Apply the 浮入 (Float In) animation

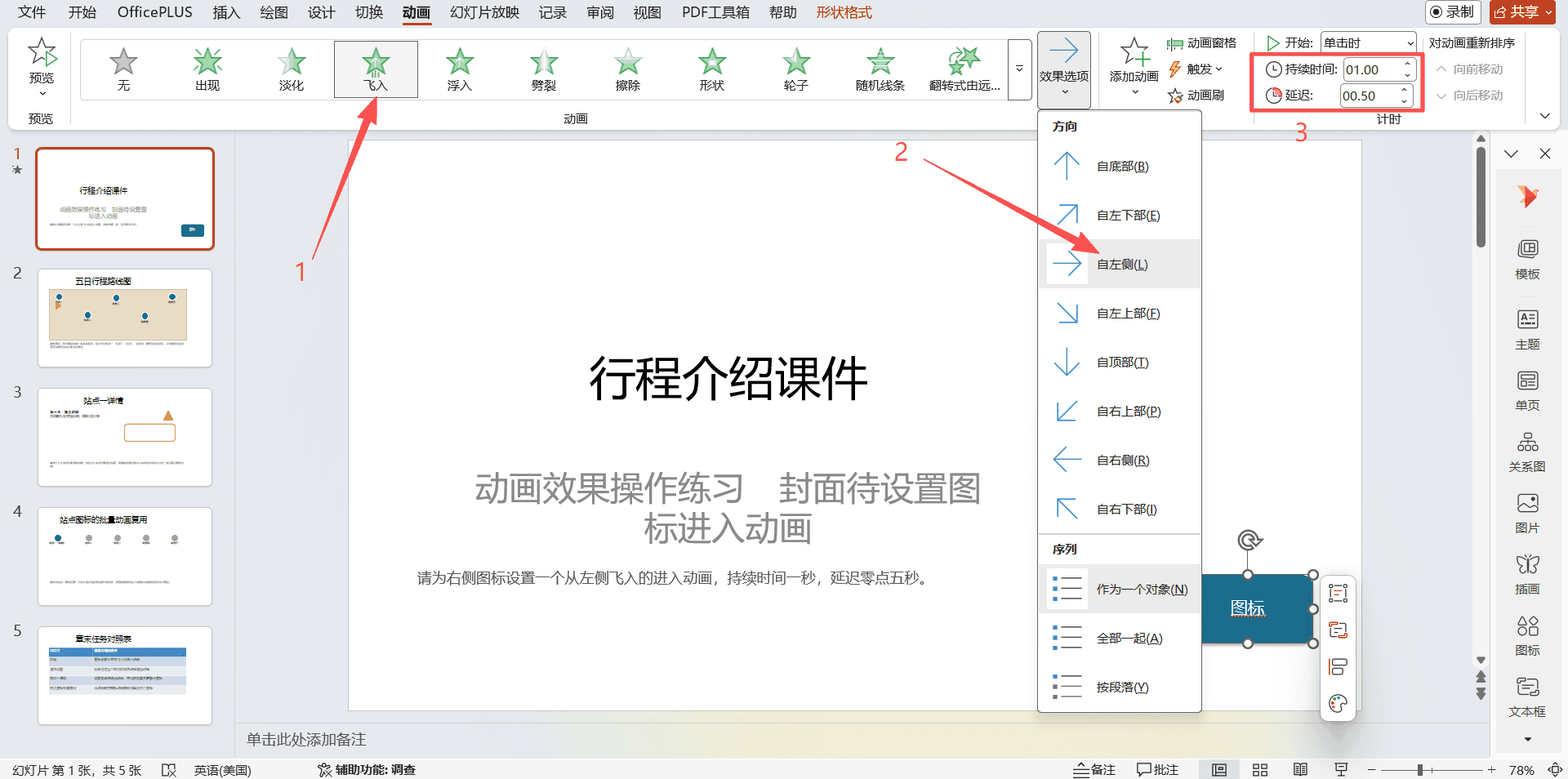pyautogui.click(x=460, y=69)
